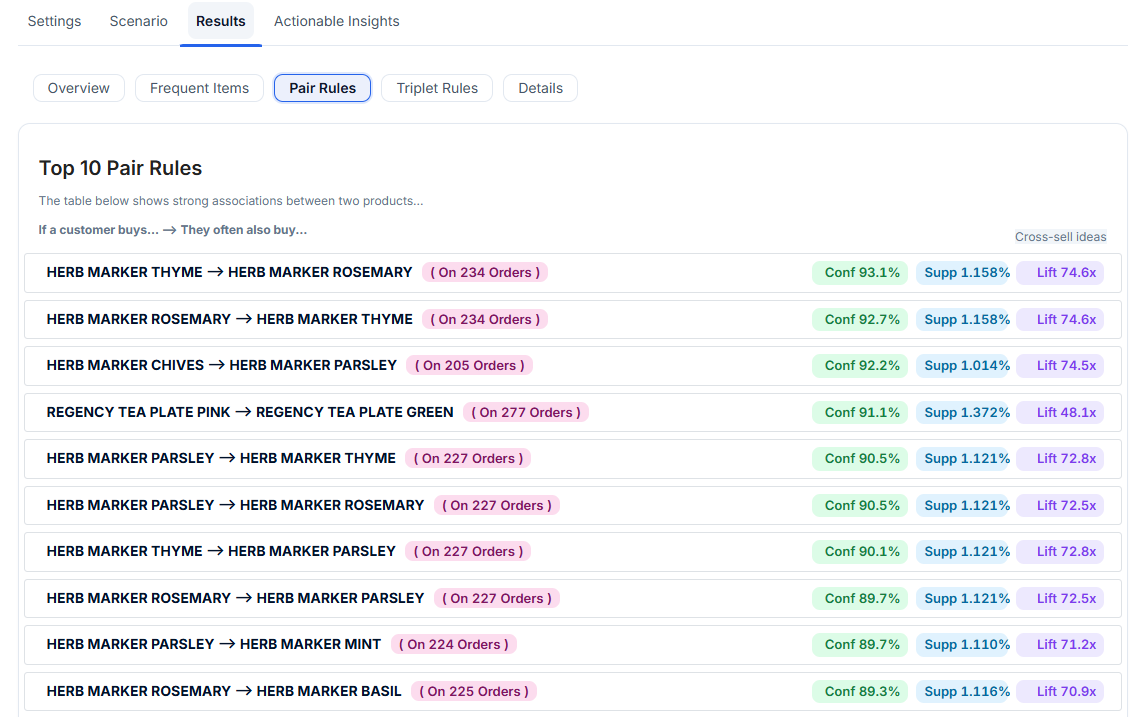1141x717 pixels.
Task: Select the Rosemary → Basil rule row
Action: [x=224, y=691]
